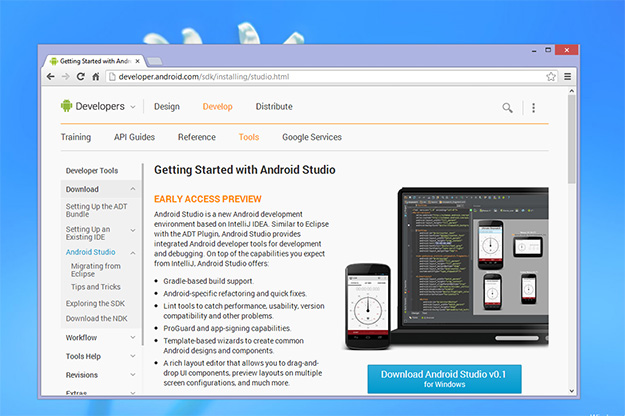Expand the Workflow section chevron

click(x=133, y=338)
